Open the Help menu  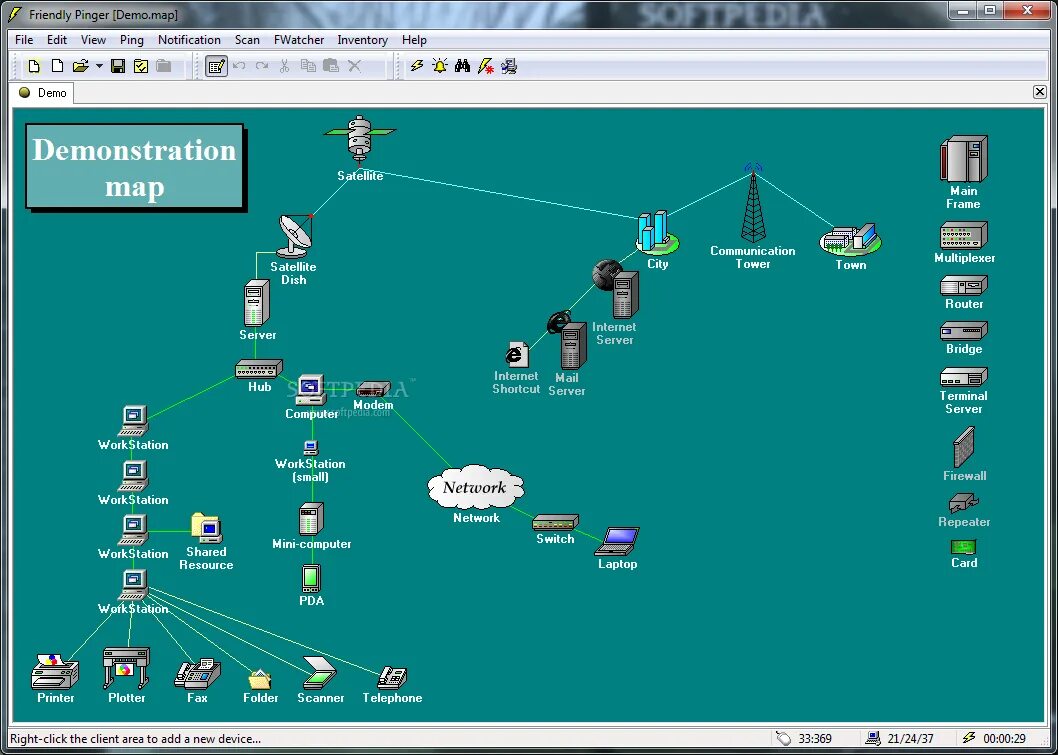click(414, 40)
